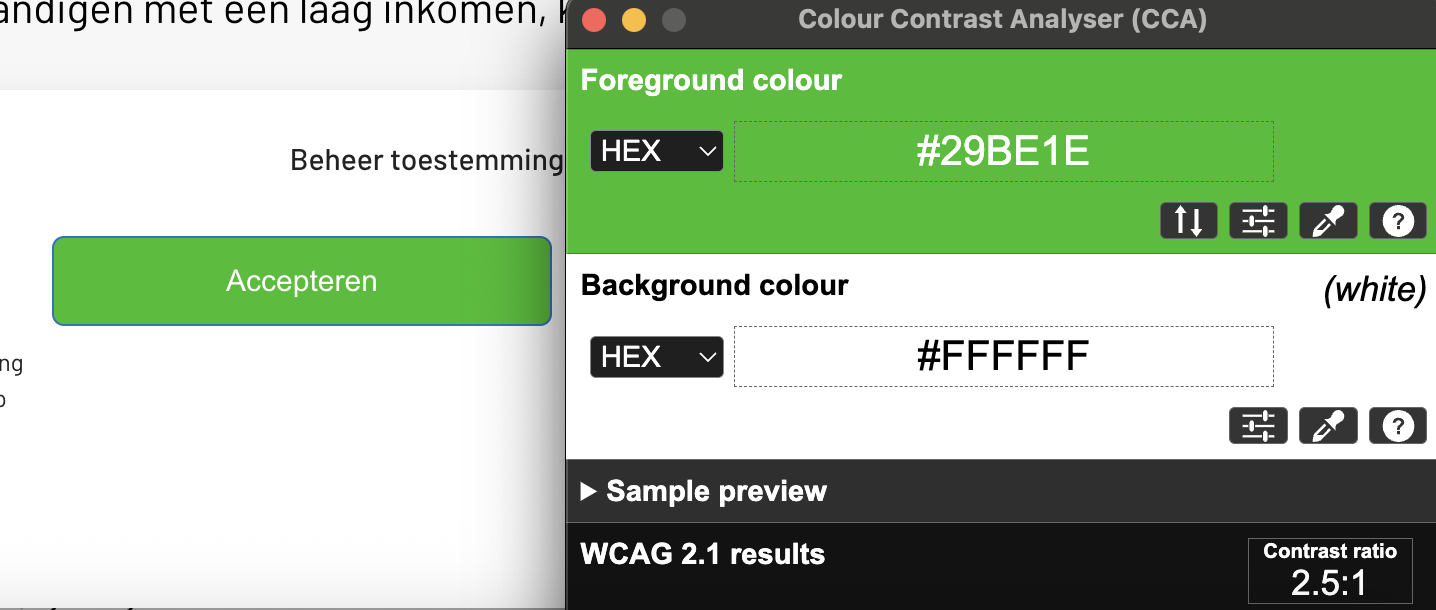The height and width of the screenshot is (610, 1436).
Task: Click the green Accepteren button
Action: point(302,281)
